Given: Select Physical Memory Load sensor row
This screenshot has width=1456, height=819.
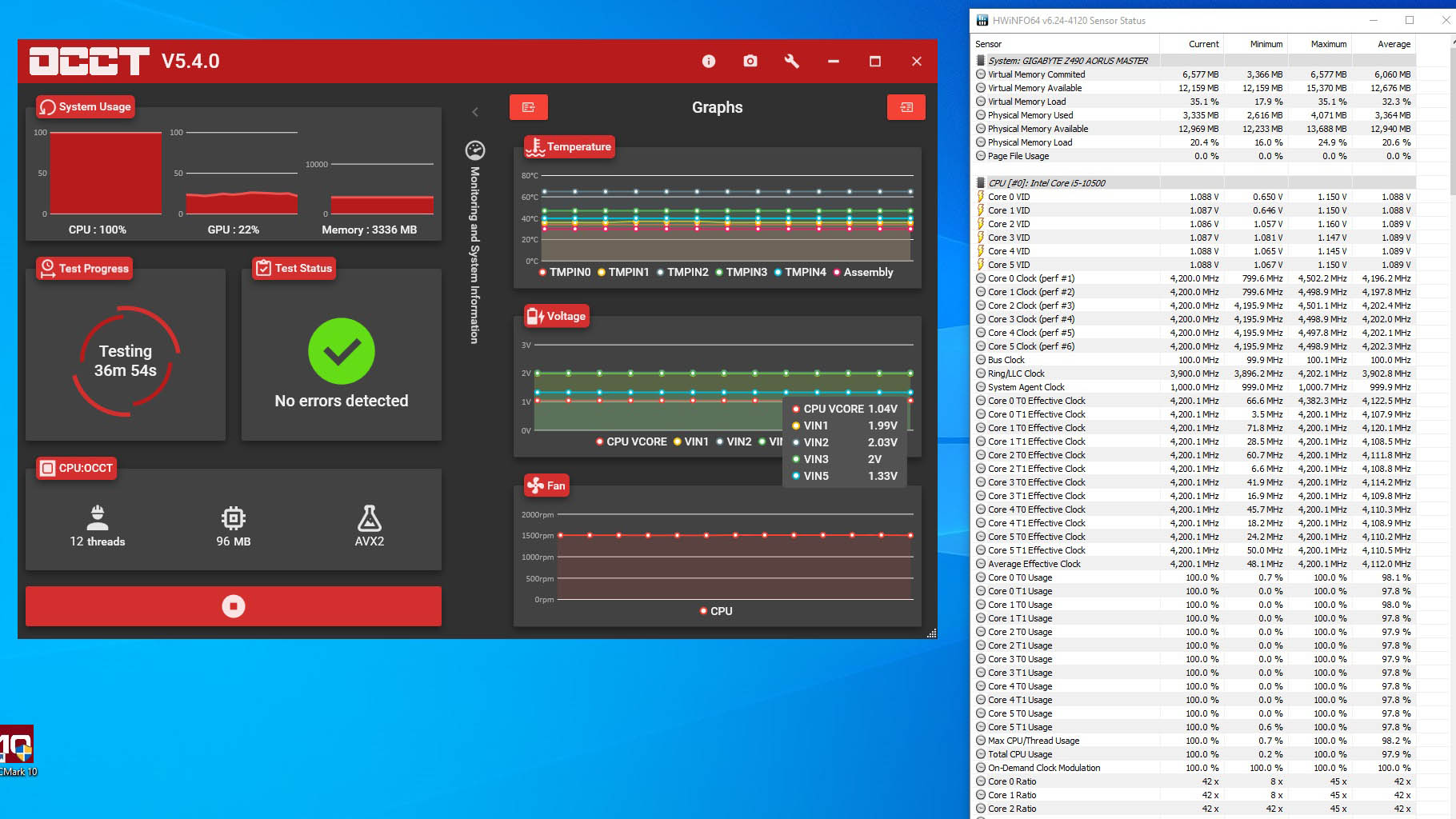Looking at the screenshot, I should point(1193,142).
